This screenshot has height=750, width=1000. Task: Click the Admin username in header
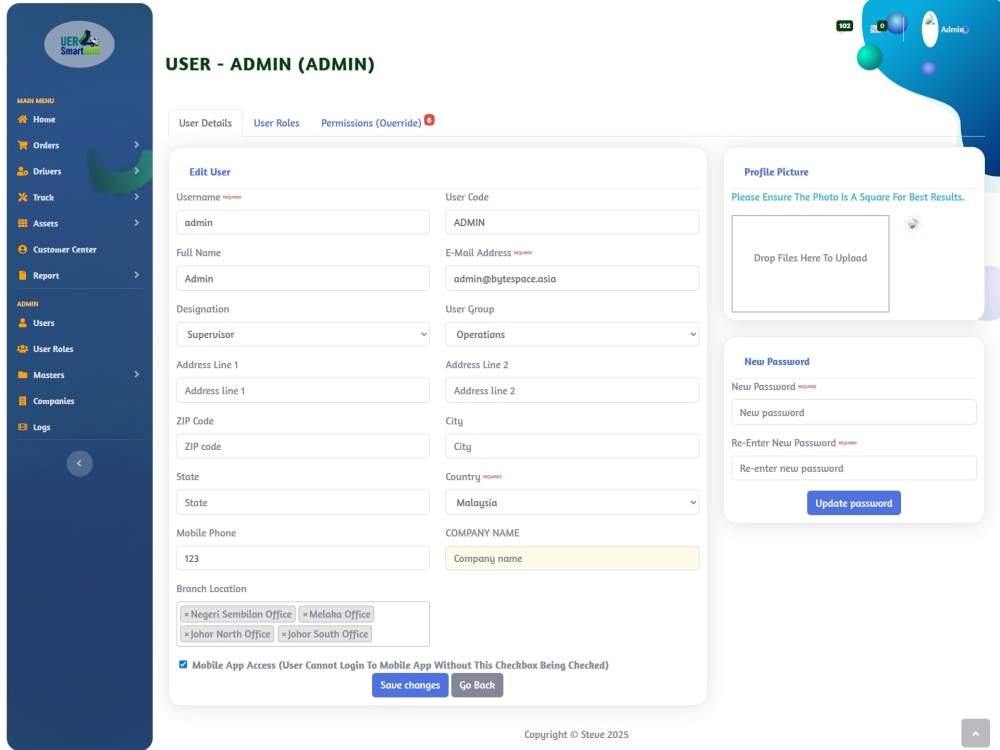[952, 29]
